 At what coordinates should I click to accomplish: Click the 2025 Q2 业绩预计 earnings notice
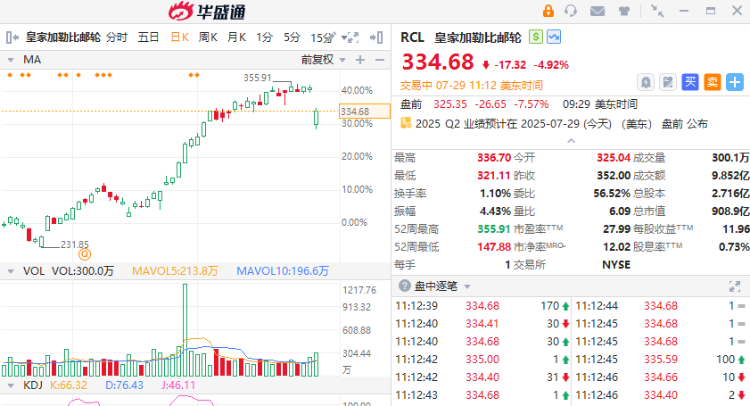(562, 124)
